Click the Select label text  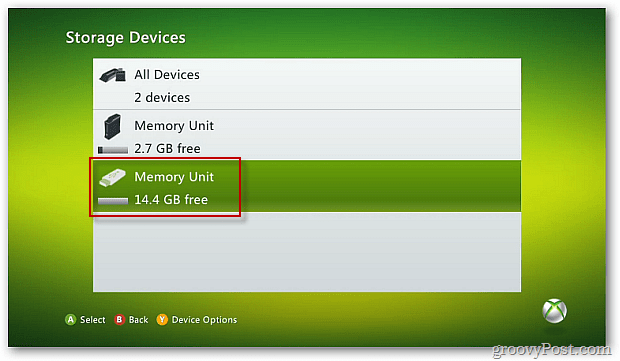coord(93,319)
